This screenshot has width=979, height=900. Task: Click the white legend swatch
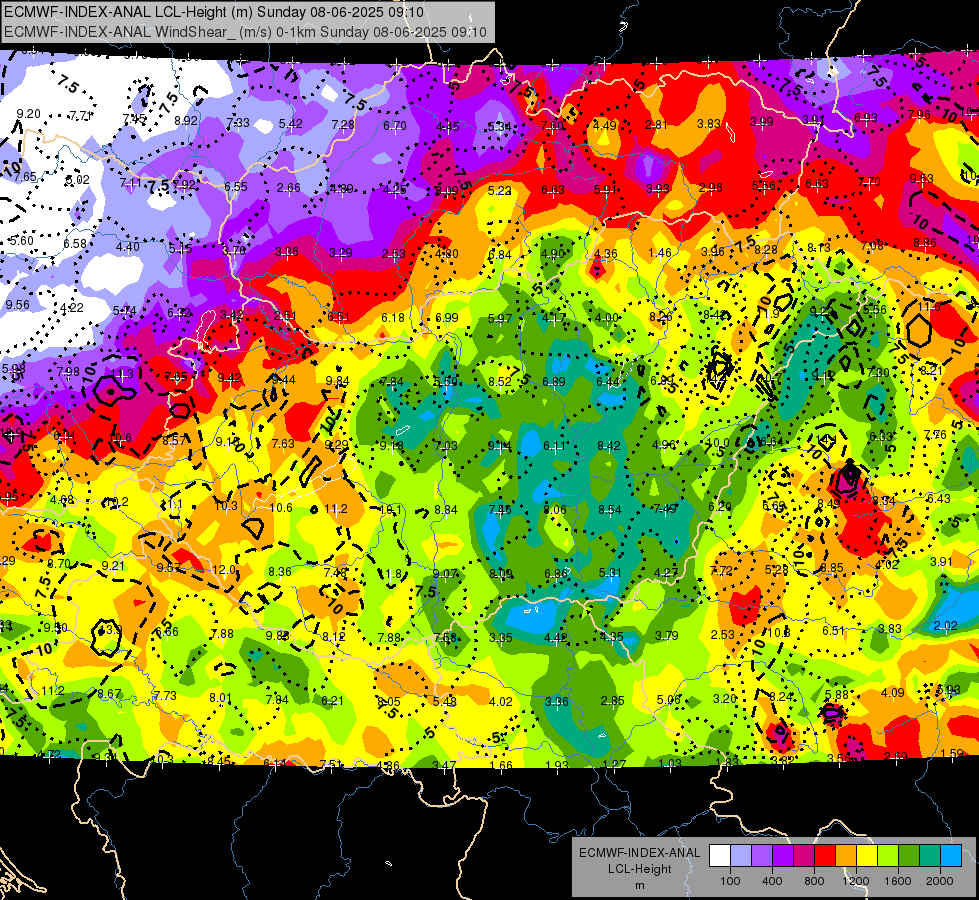pos(720,856)
